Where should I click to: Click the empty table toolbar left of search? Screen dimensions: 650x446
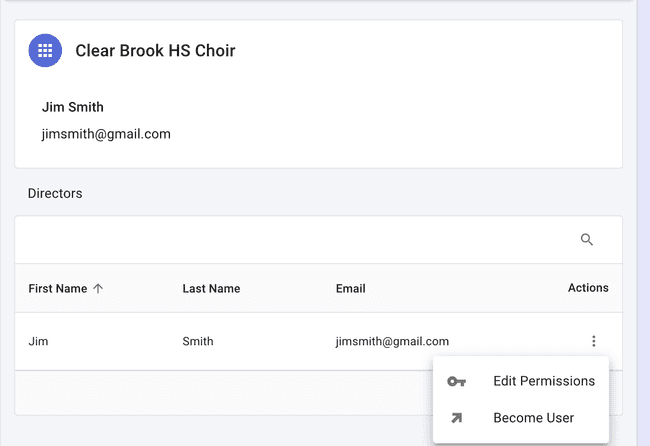[x=290, y=240]
